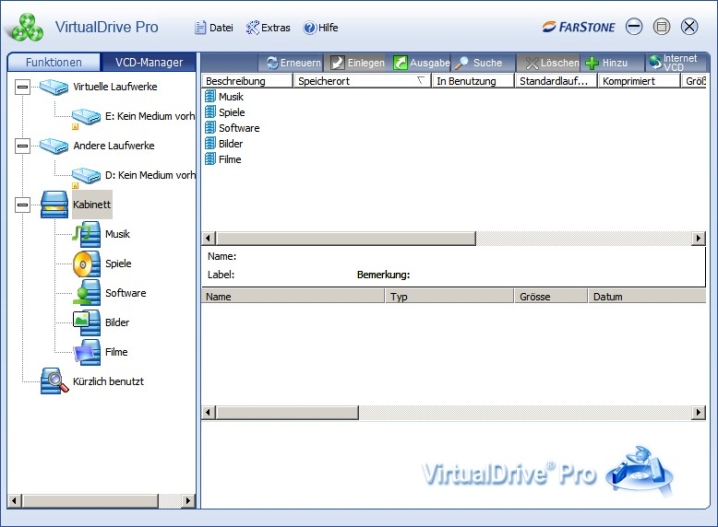The image size is (718, 527).
Task: Select the Software entry in the list
Action: point(239,128)
